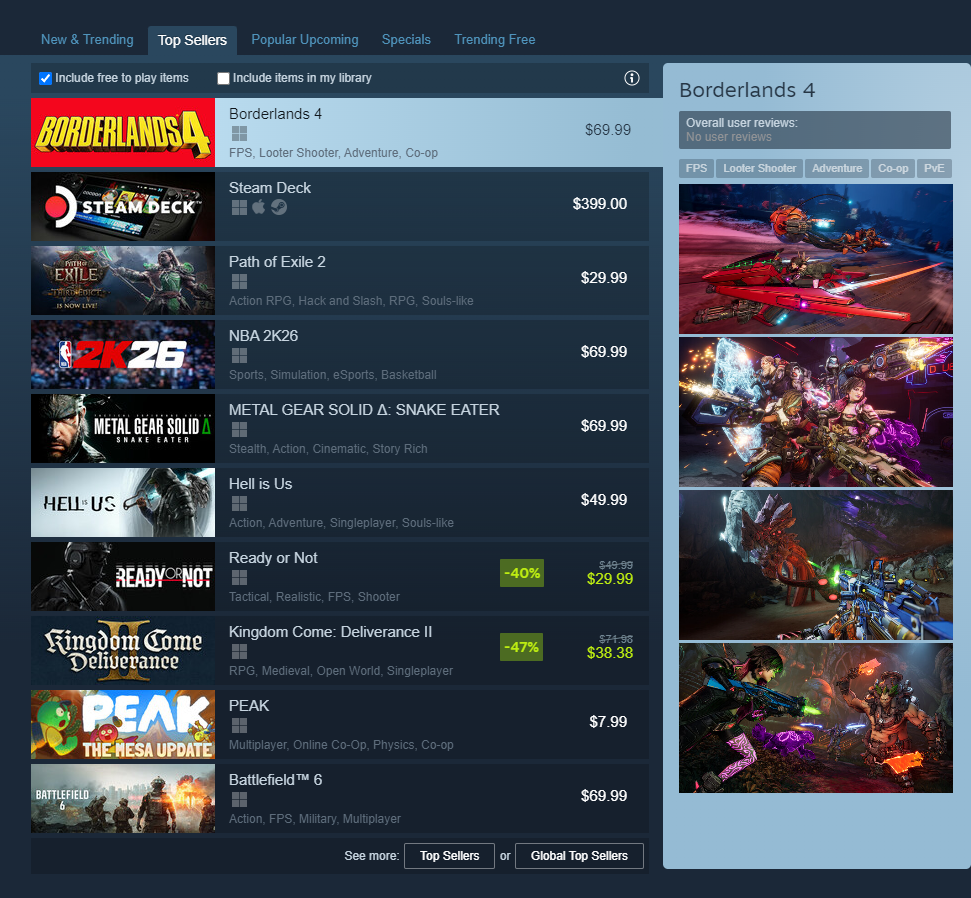This screenshot has width=971, height=898.
Task: Click the PvE tag in side panel
Action: [x=934, y=168]
